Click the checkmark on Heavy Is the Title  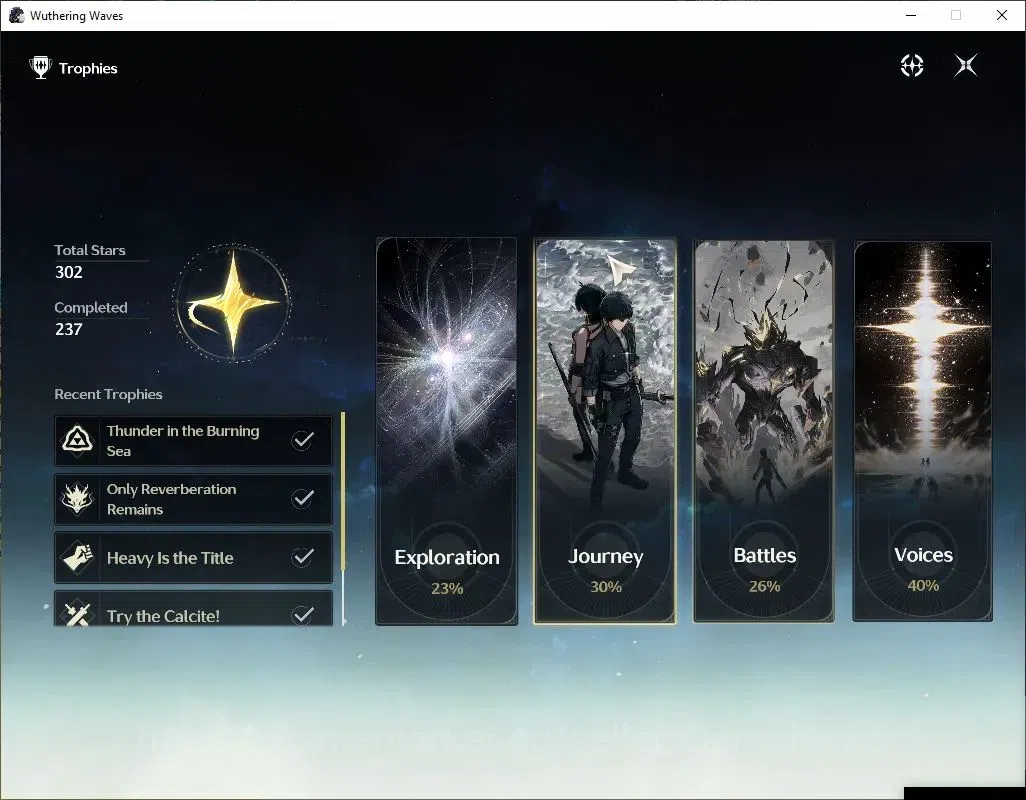coord(302,557)
